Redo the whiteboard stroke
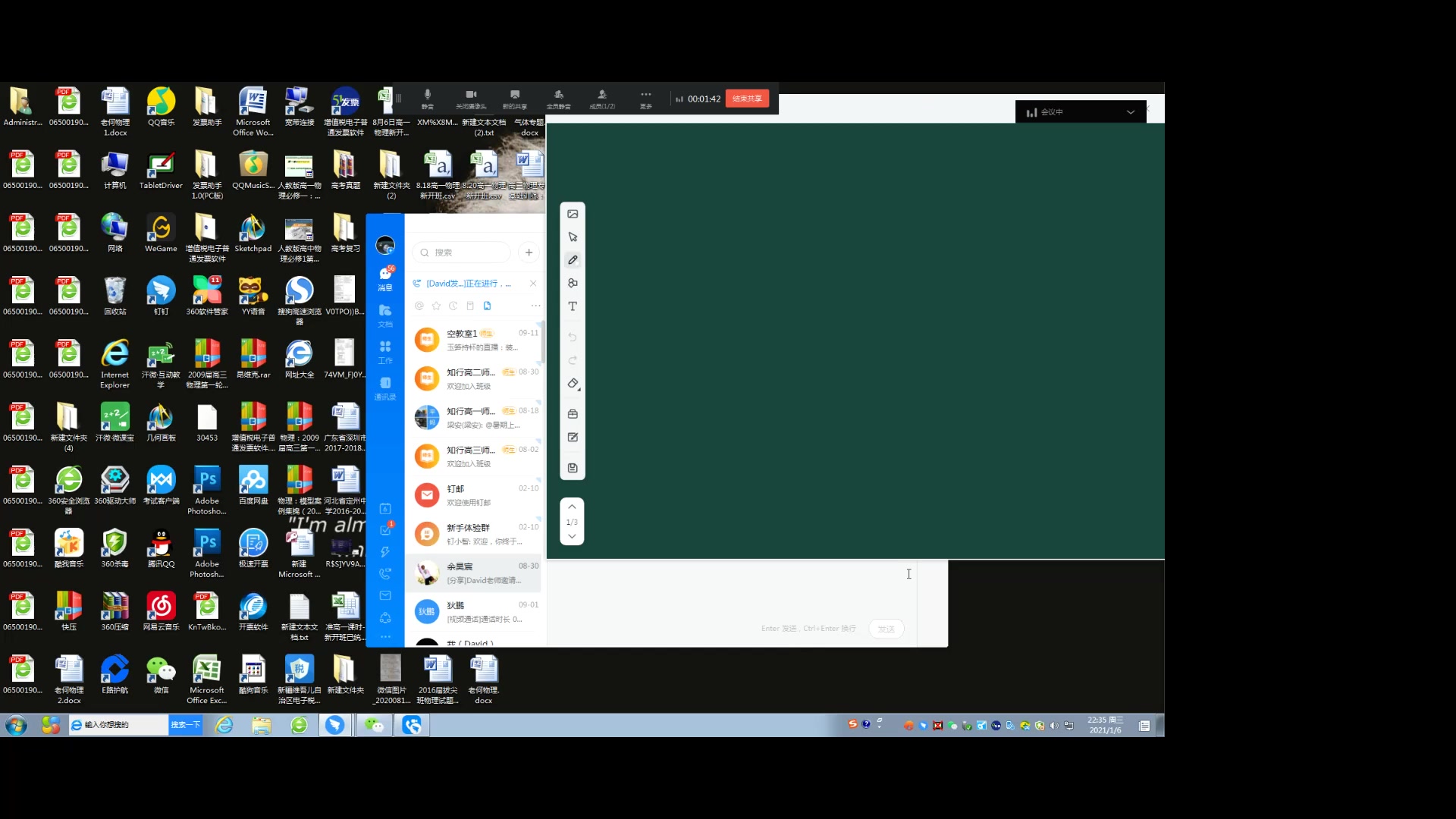This screenshot has height=819, width=1456. (573, 360)
